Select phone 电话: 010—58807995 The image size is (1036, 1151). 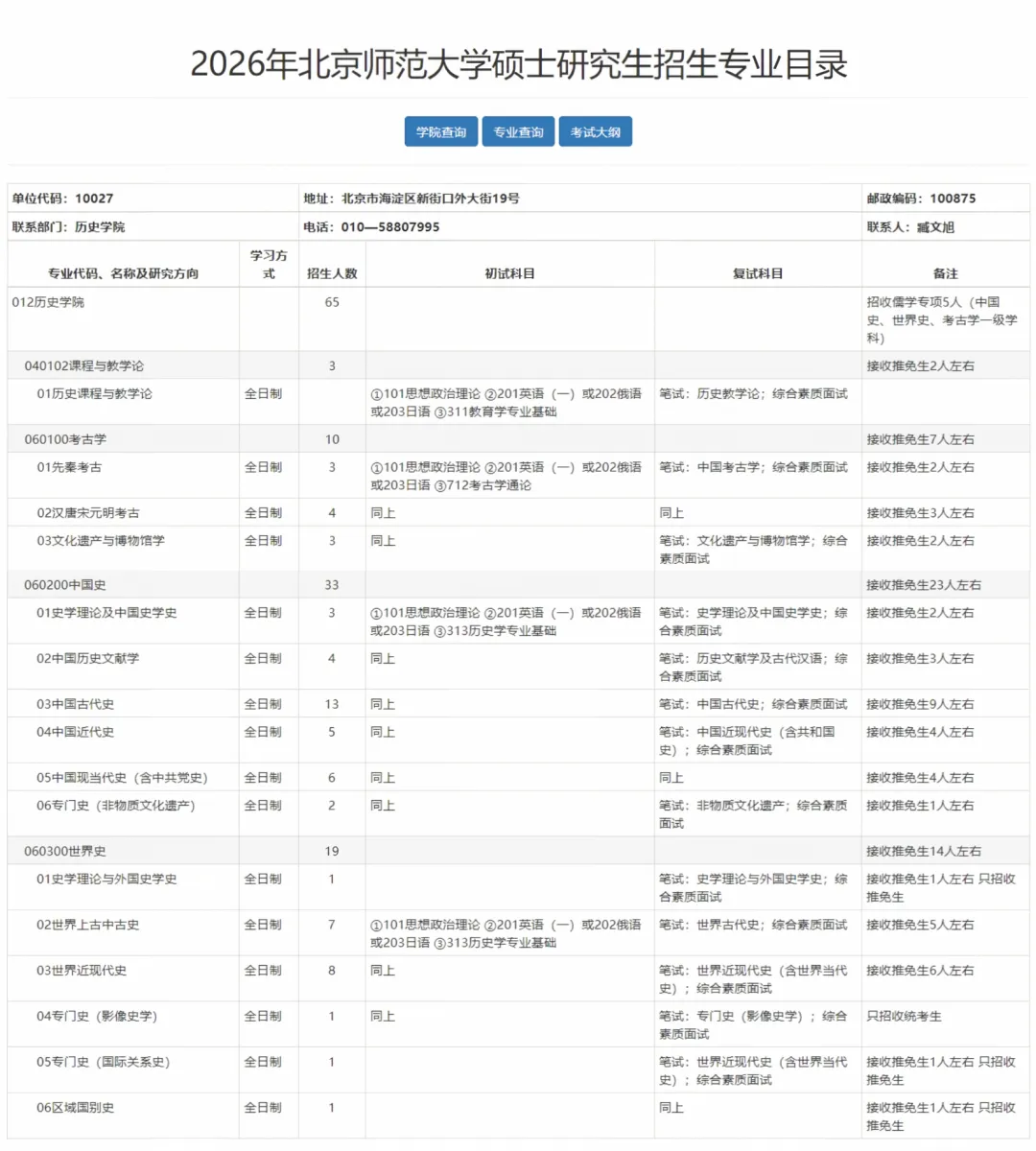371,227
